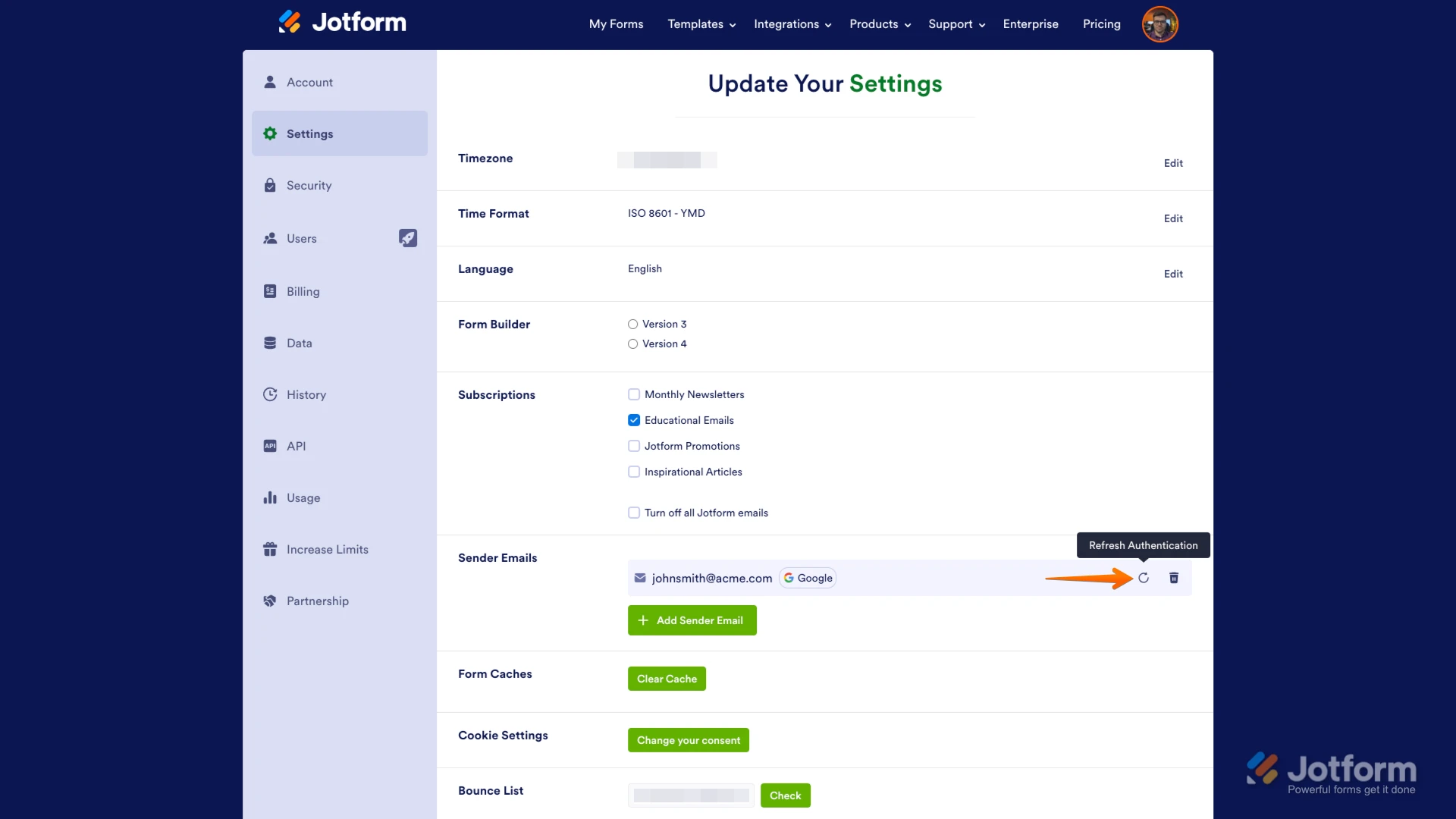This screenshot has height=819, width=1456.
Task: Open Increase Limits via gift icon
Action: click(x=270, y=549)
